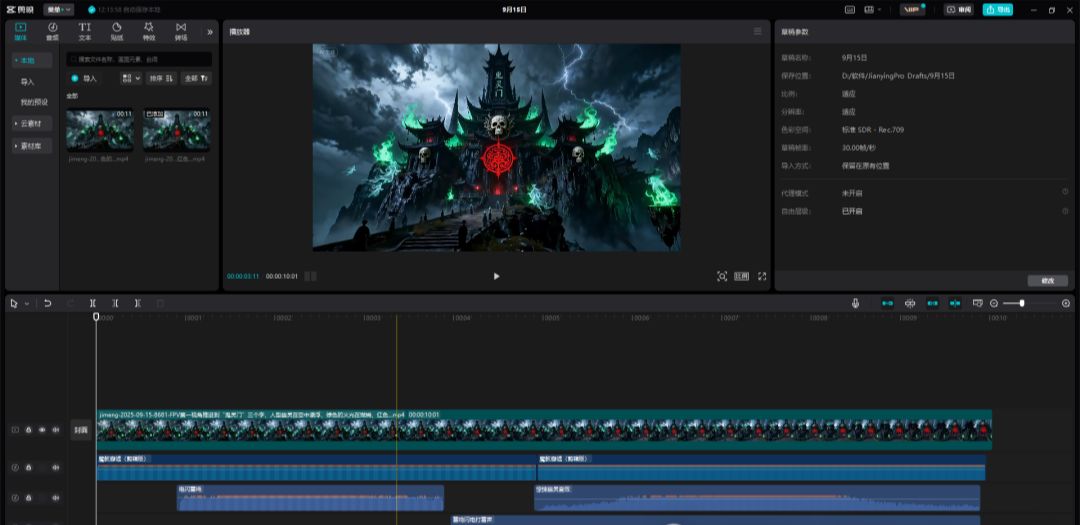Click the microphone record voiceover icon
The image size is (1080, 525).
point(855,303)
